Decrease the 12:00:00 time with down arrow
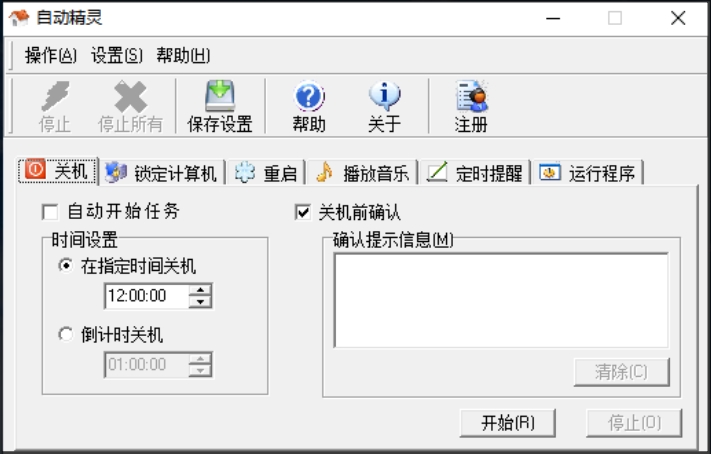Screen dimensions: 711x454 click(200, 302)
